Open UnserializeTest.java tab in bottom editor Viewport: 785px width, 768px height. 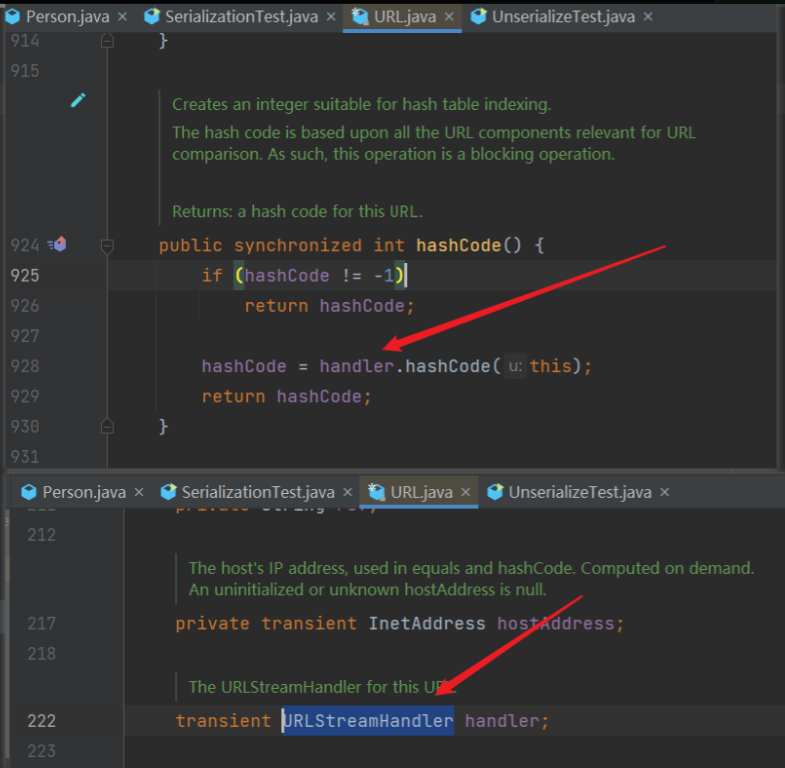click(580, 492)
